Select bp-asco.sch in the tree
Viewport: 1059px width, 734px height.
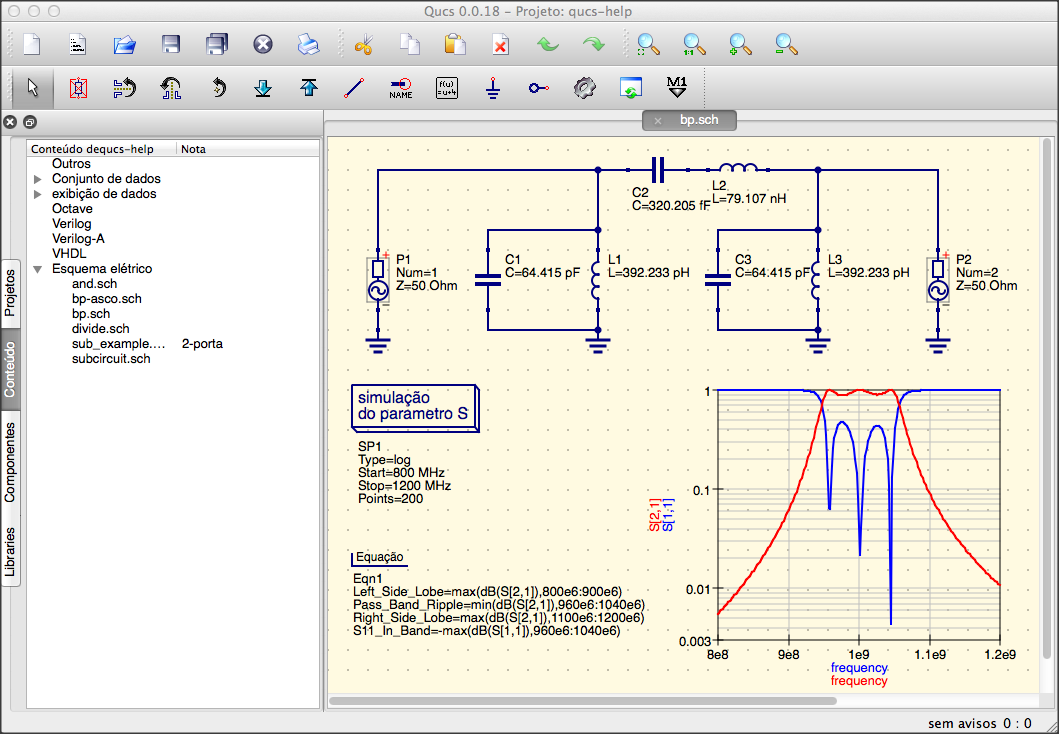point(107,298)
